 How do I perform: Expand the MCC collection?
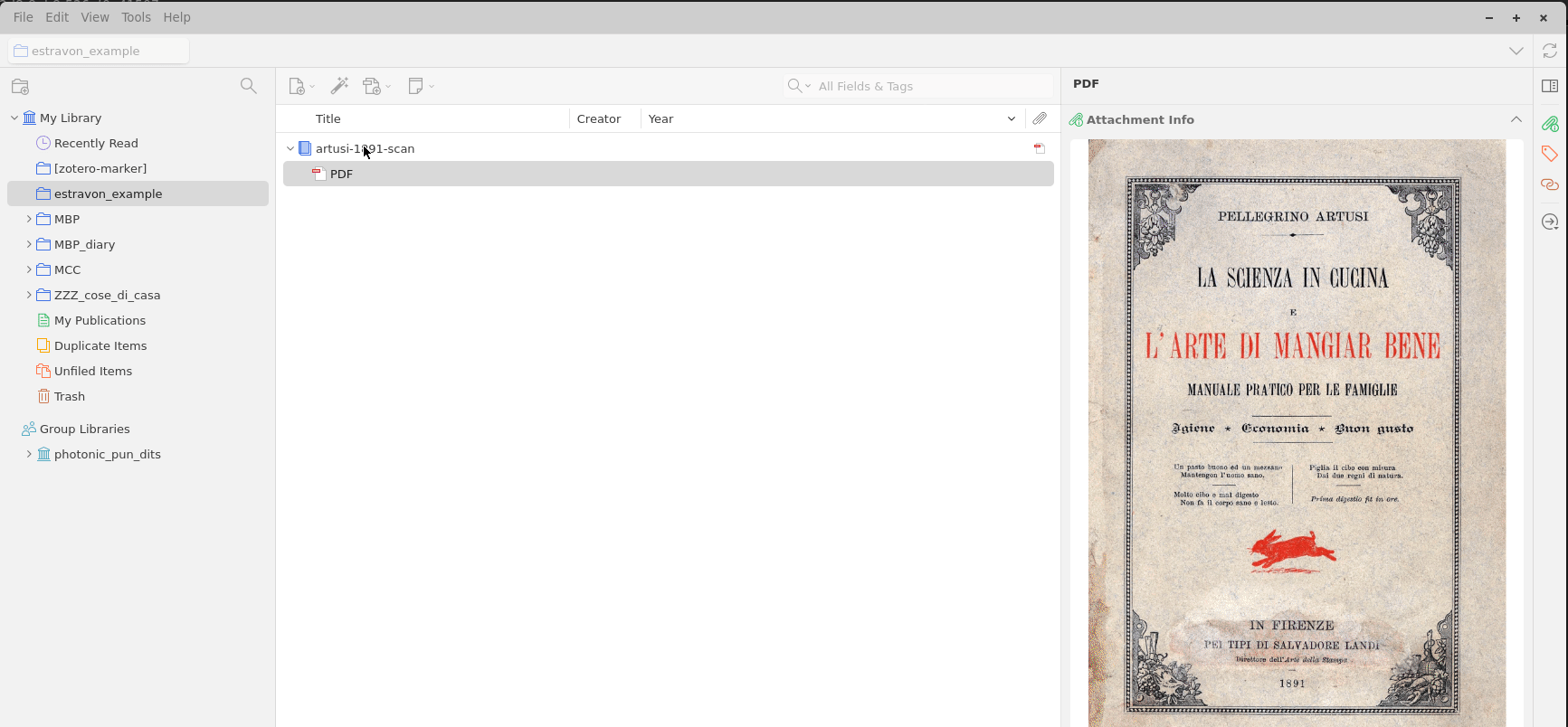point(29,269)
